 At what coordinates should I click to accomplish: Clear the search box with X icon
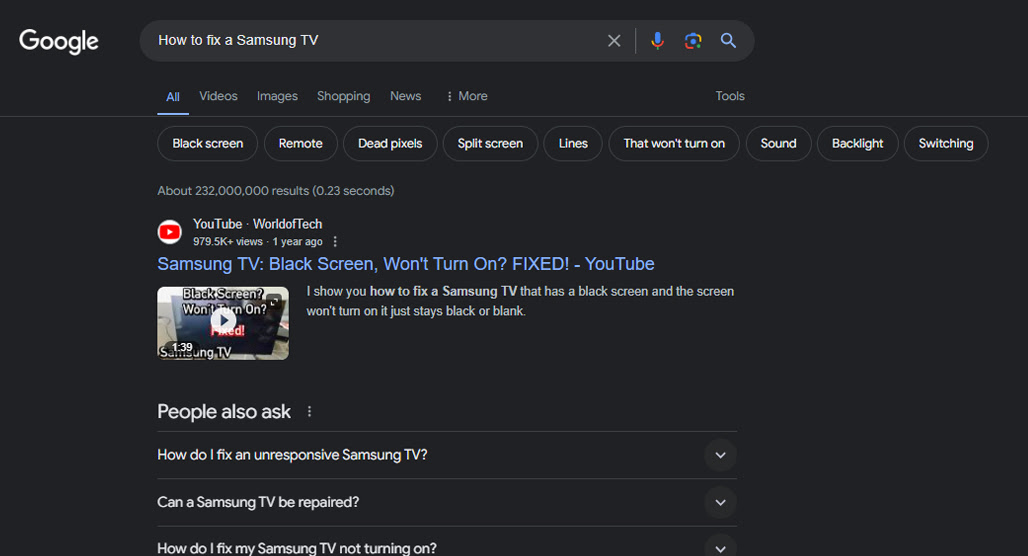tap(614, 41)
